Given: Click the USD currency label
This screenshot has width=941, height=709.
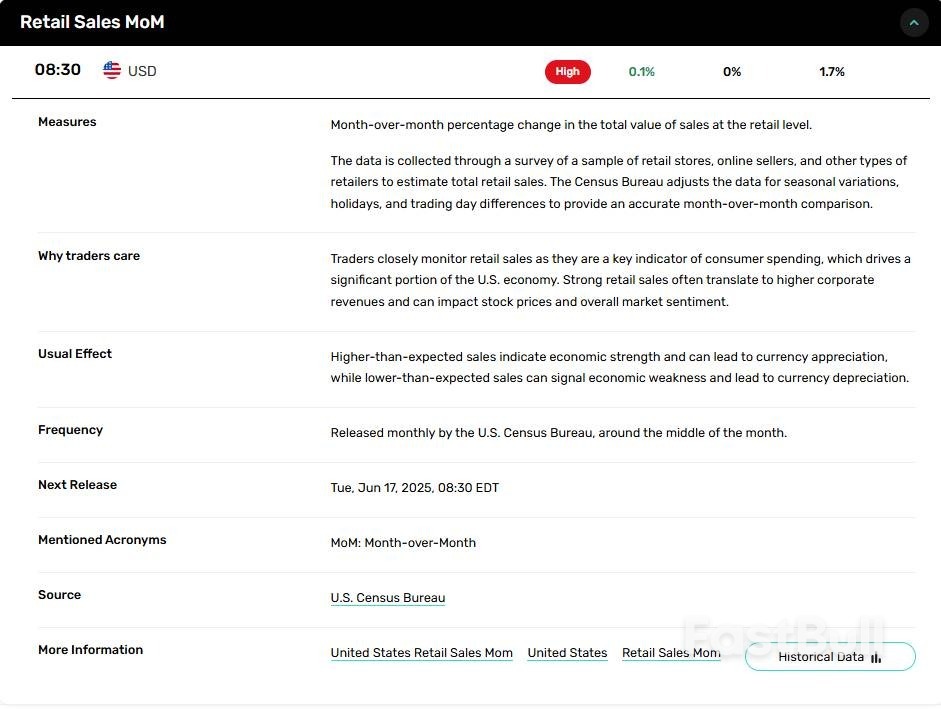Looking at the screenshot, I should 142,72.
